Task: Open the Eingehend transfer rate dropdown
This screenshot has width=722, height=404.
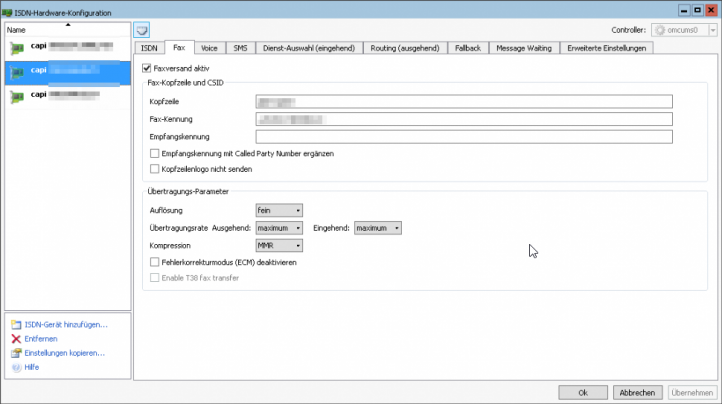Action: click(x=378, y=228)
